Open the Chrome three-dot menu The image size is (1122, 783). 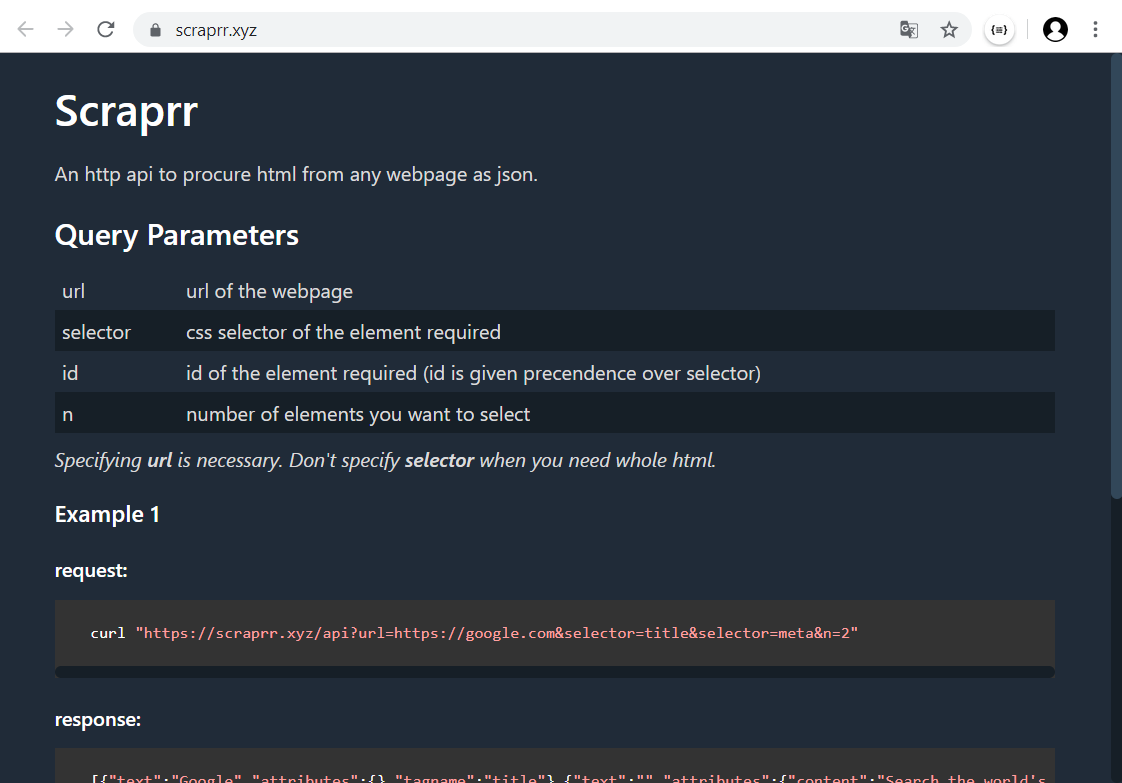(1095, 30)
